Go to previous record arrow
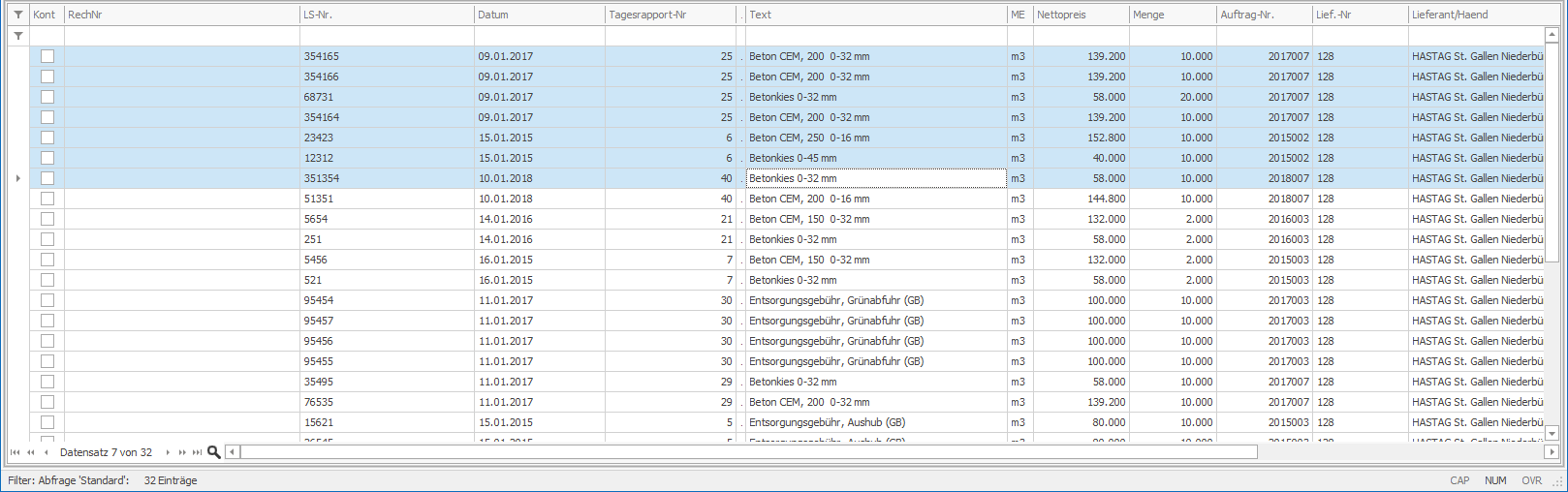1568x492 pixels. pyautogui.click(x=47, y=452)
